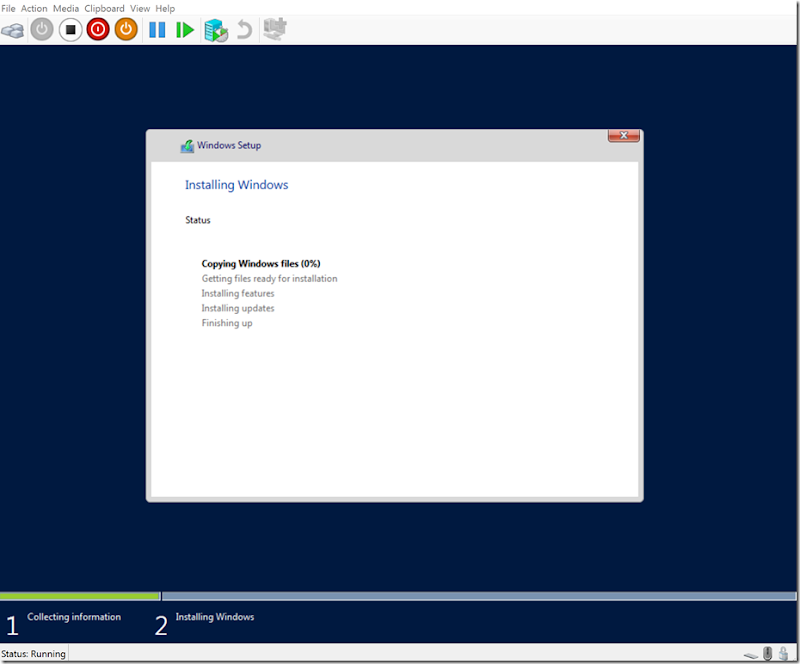Open the File menu
Image resolution: width=800 pixels, height=664 pixels.
point(8,8)
